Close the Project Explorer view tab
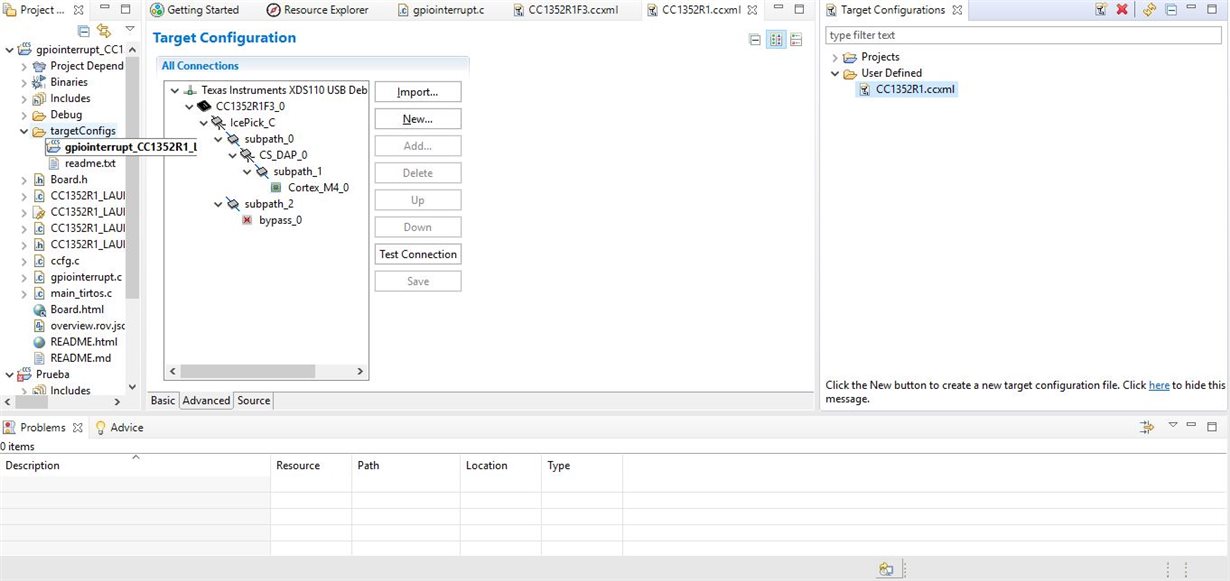The image size is (1230, 581). click(78, 9)
